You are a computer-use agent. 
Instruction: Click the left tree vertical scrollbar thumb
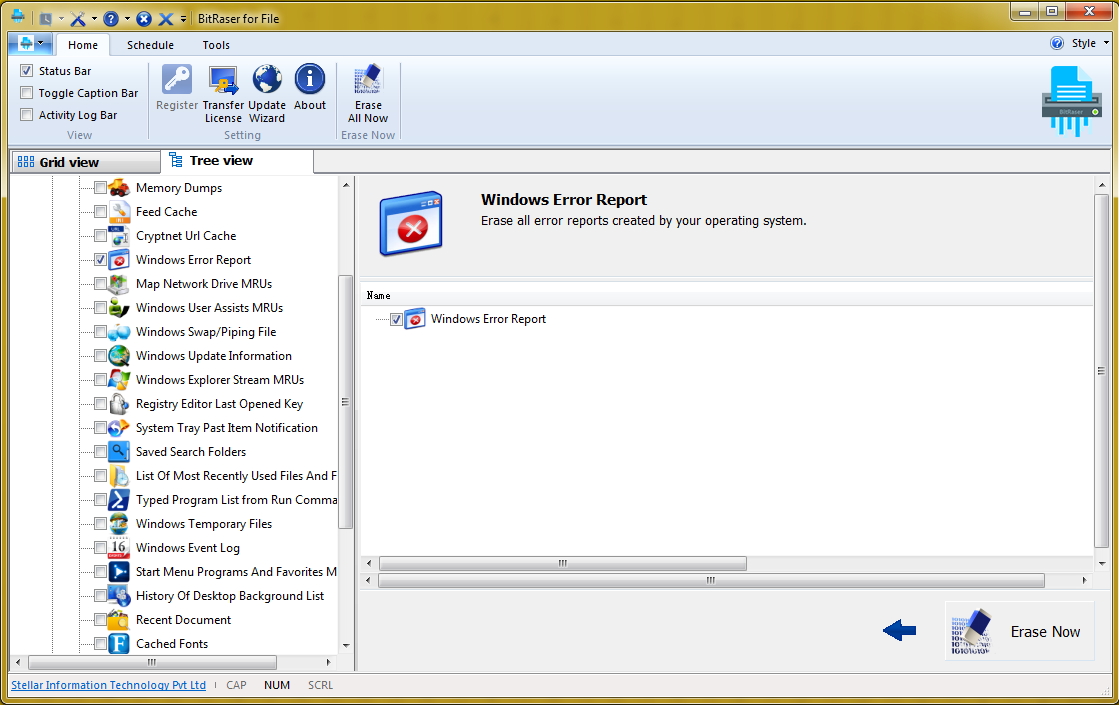[x=346, y=400]
